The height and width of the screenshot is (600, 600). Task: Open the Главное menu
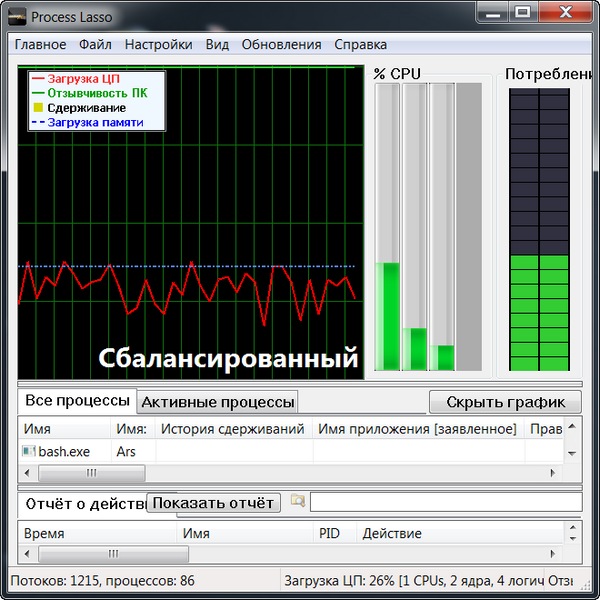coord(40,44)
